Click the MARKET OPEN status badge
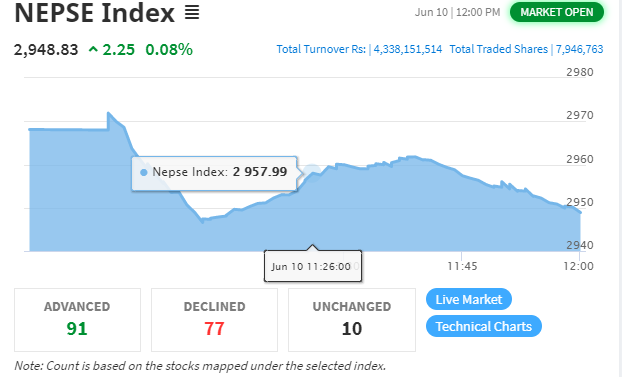Viewport: 622px width, 377px height. coord(557,12)
